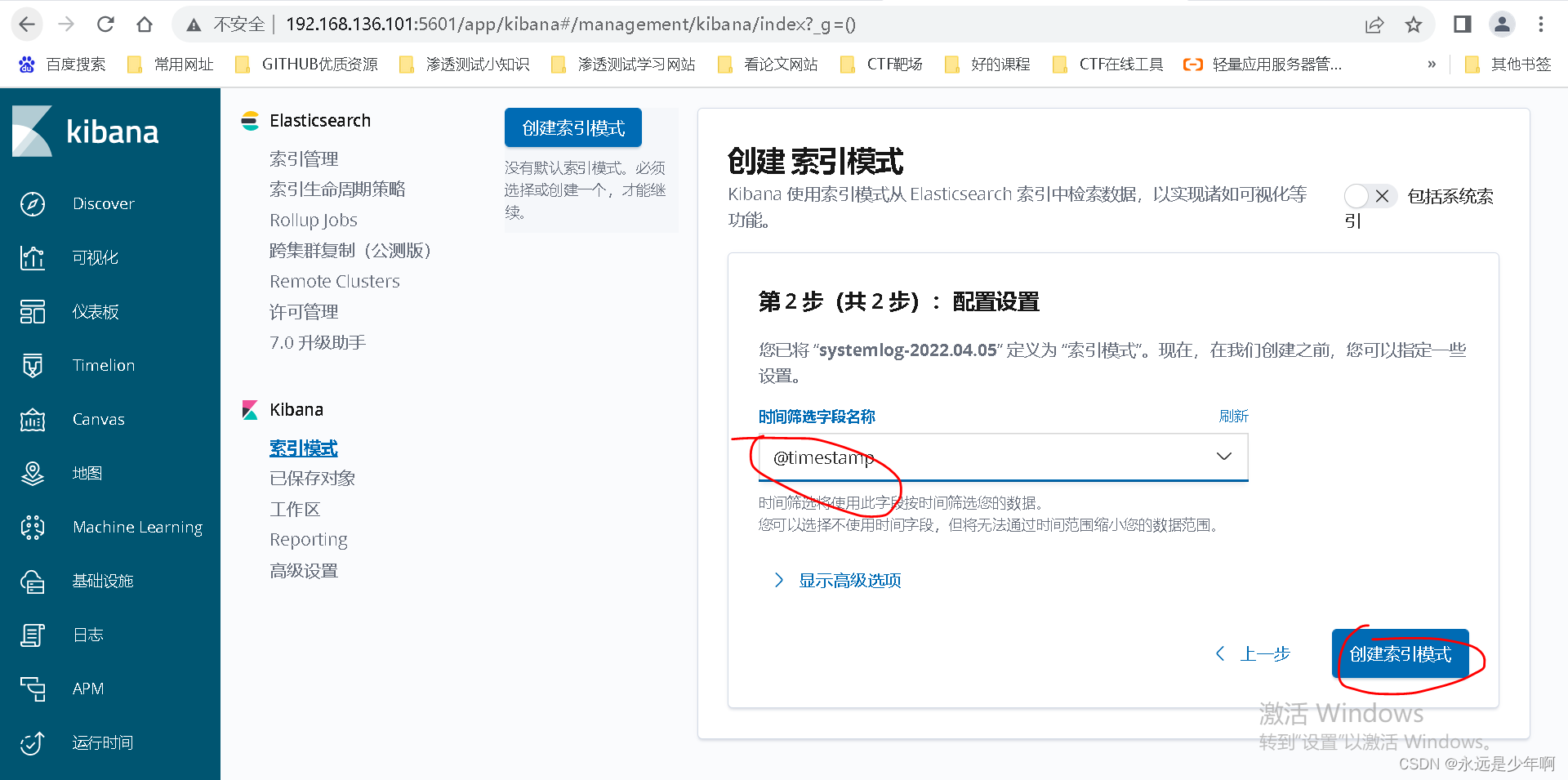Open the Dashboard icon
This screenshot has height=780, width=1568.
point(33,311)
